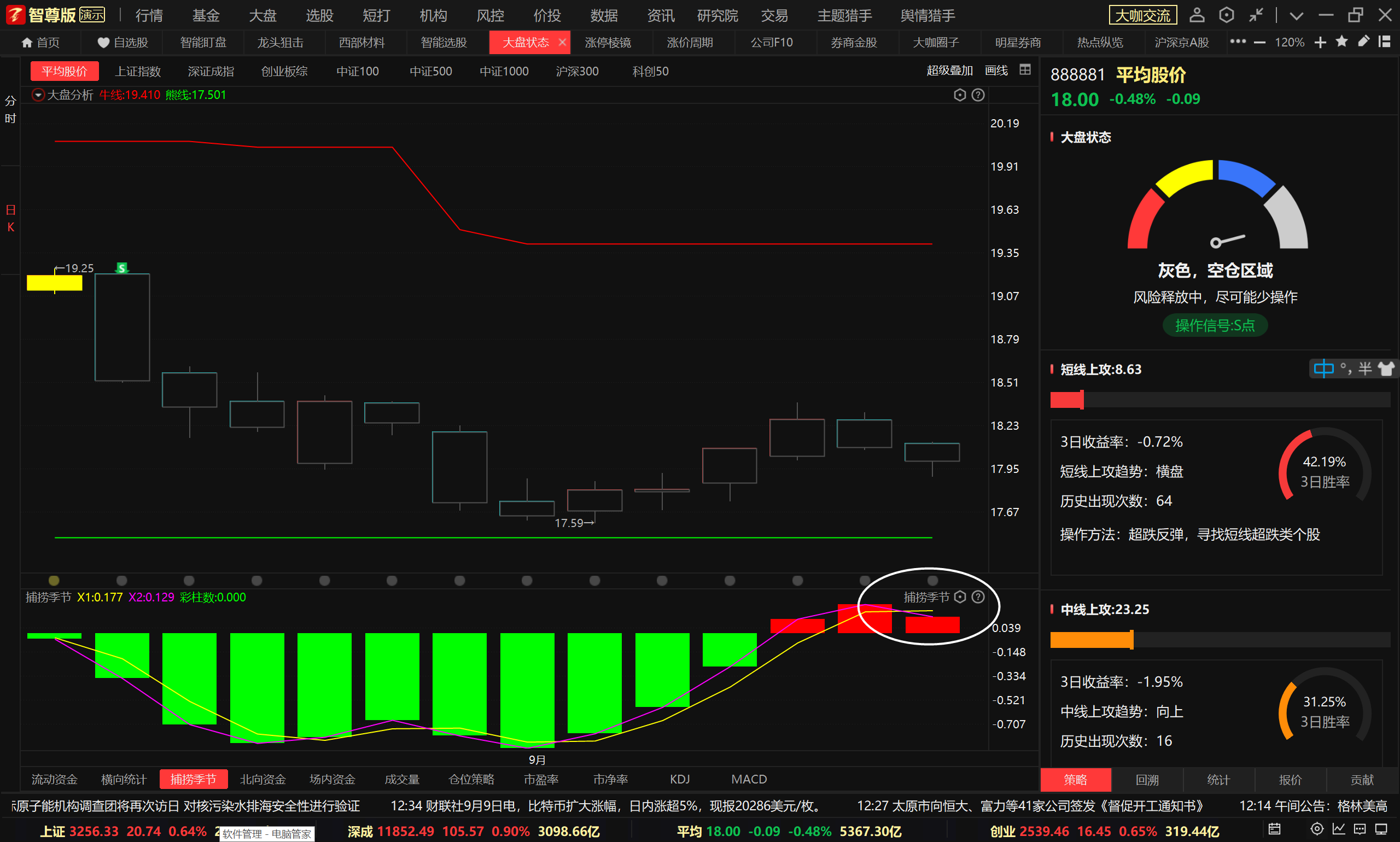Viewport: 1400px width, 842px height.
Task: Decrease zoom with the minus button
Action: pyautogui.click(x=1259, y=43)
